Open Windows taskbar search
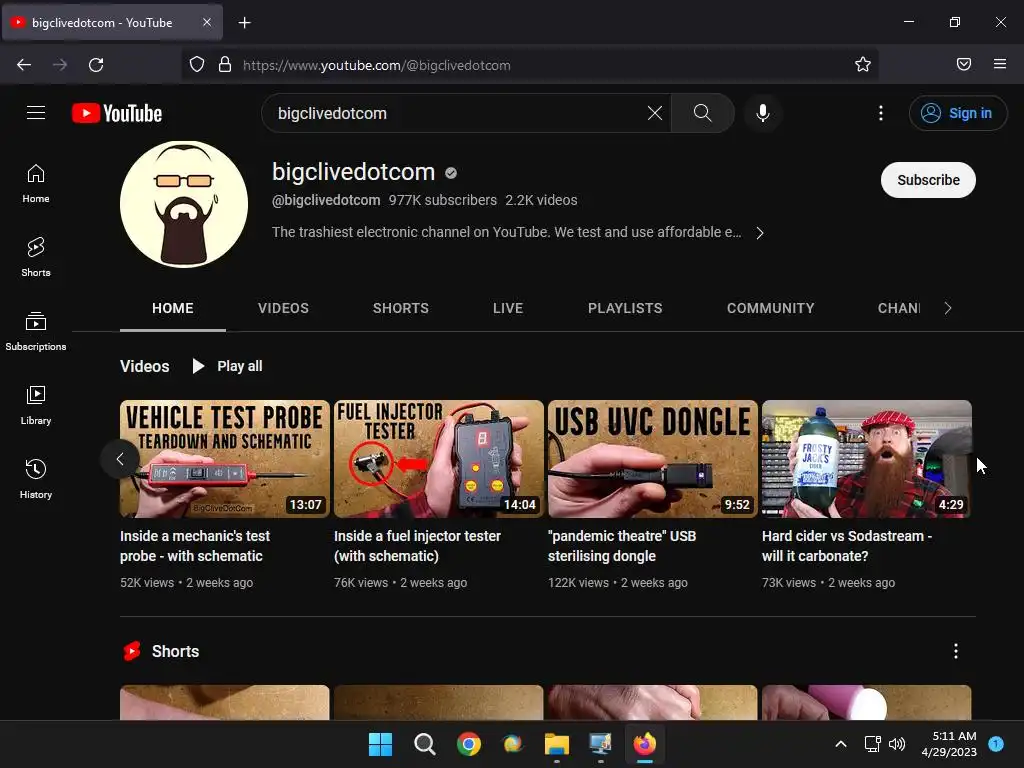 point(424,744)
